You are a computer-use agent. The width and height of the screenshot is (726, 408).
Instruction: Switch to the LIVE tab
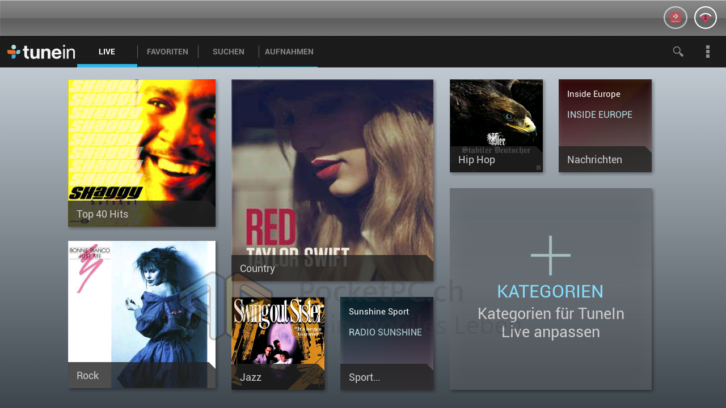tap(106, 52)
